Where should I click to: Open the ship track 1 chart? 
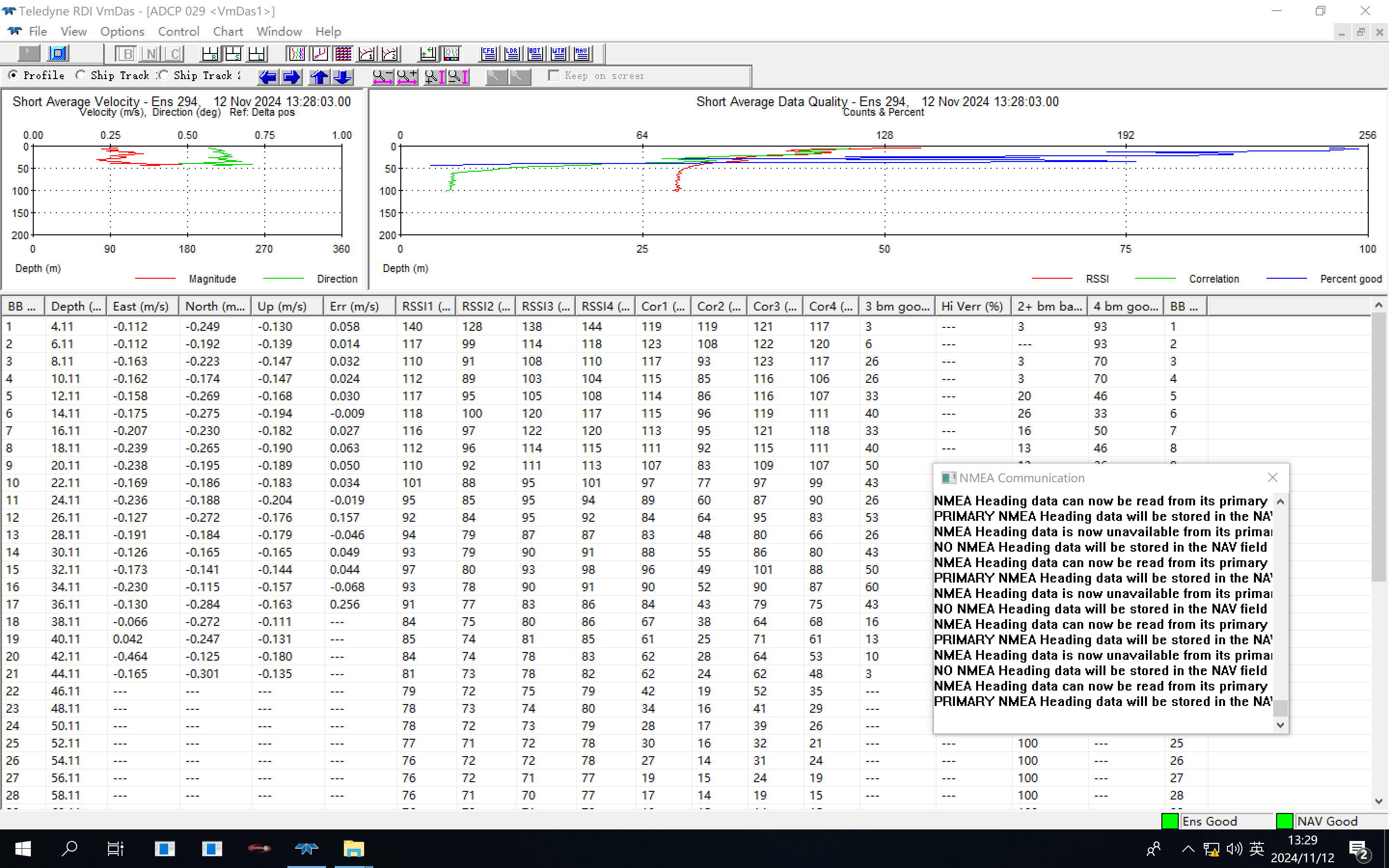pyautogui.click(x=366, y=54)
